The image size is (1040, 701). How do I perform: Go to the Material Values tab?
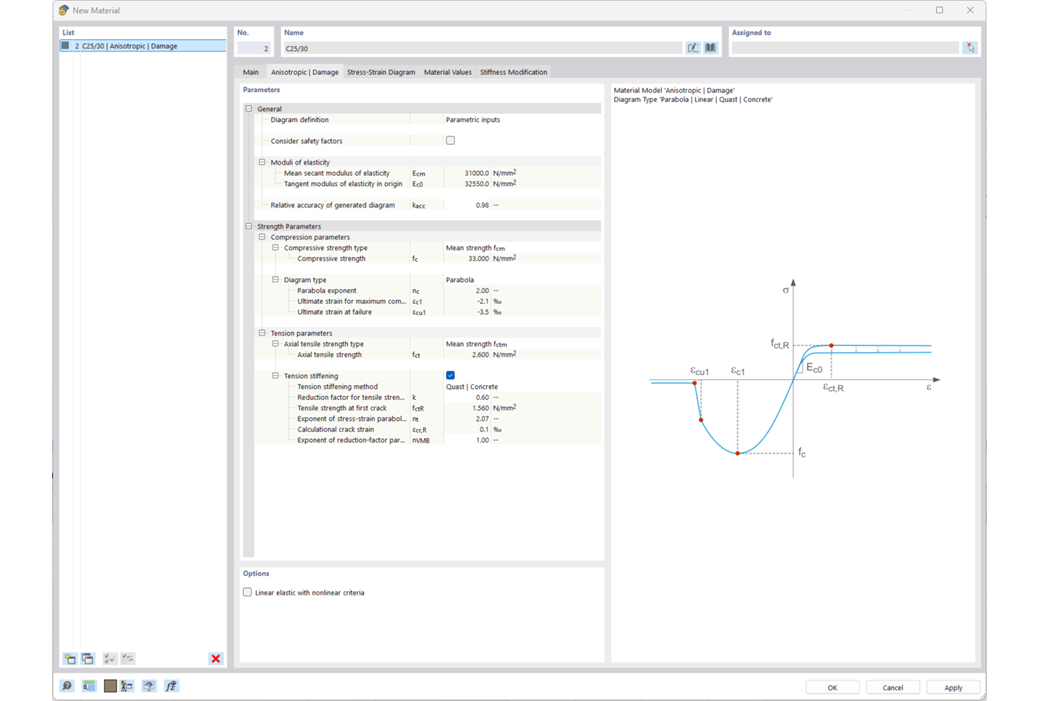click(448, 72)
